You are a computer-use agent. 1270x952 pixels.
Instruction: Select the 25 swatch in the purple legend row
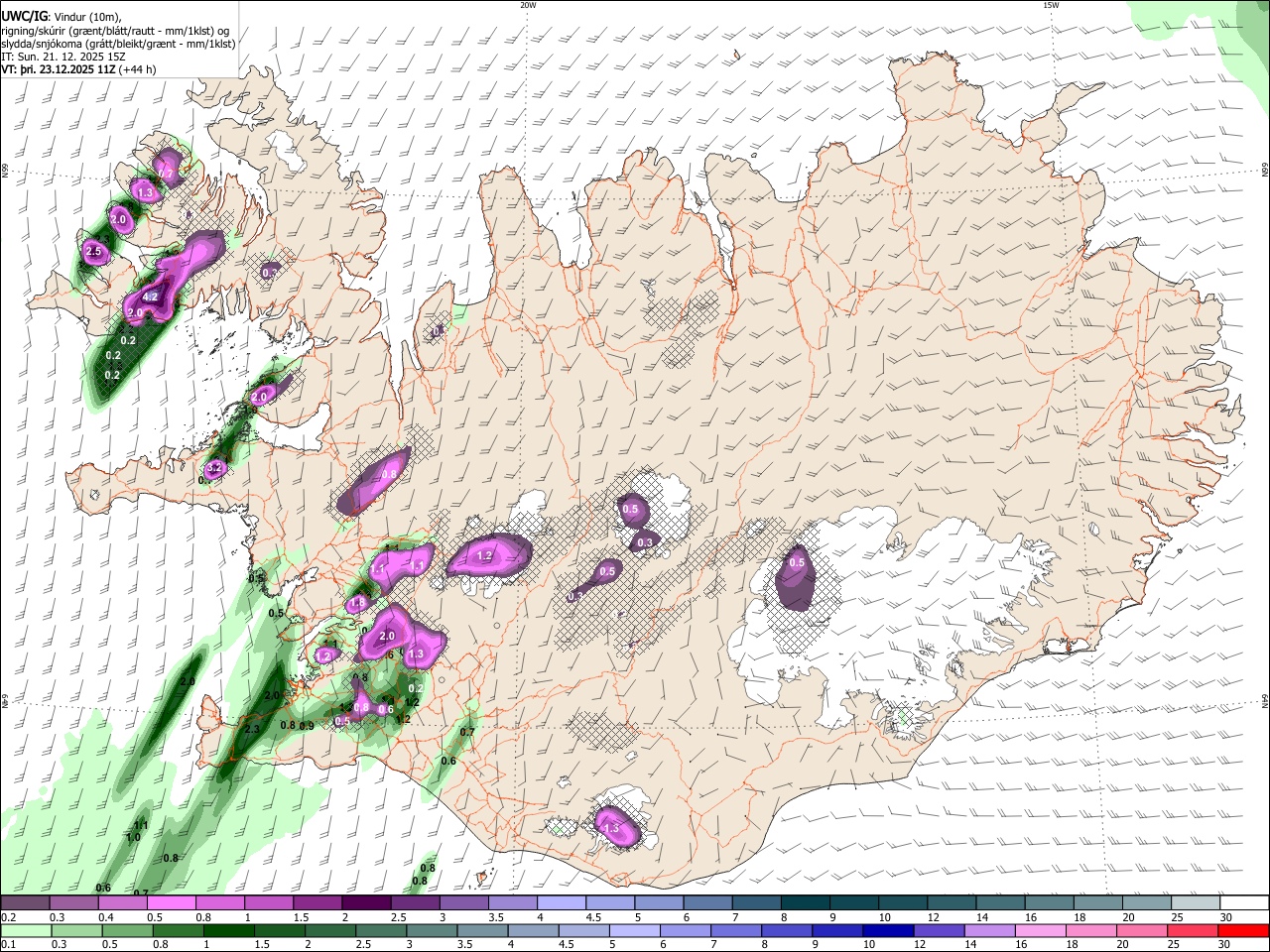pos(1197,902)
